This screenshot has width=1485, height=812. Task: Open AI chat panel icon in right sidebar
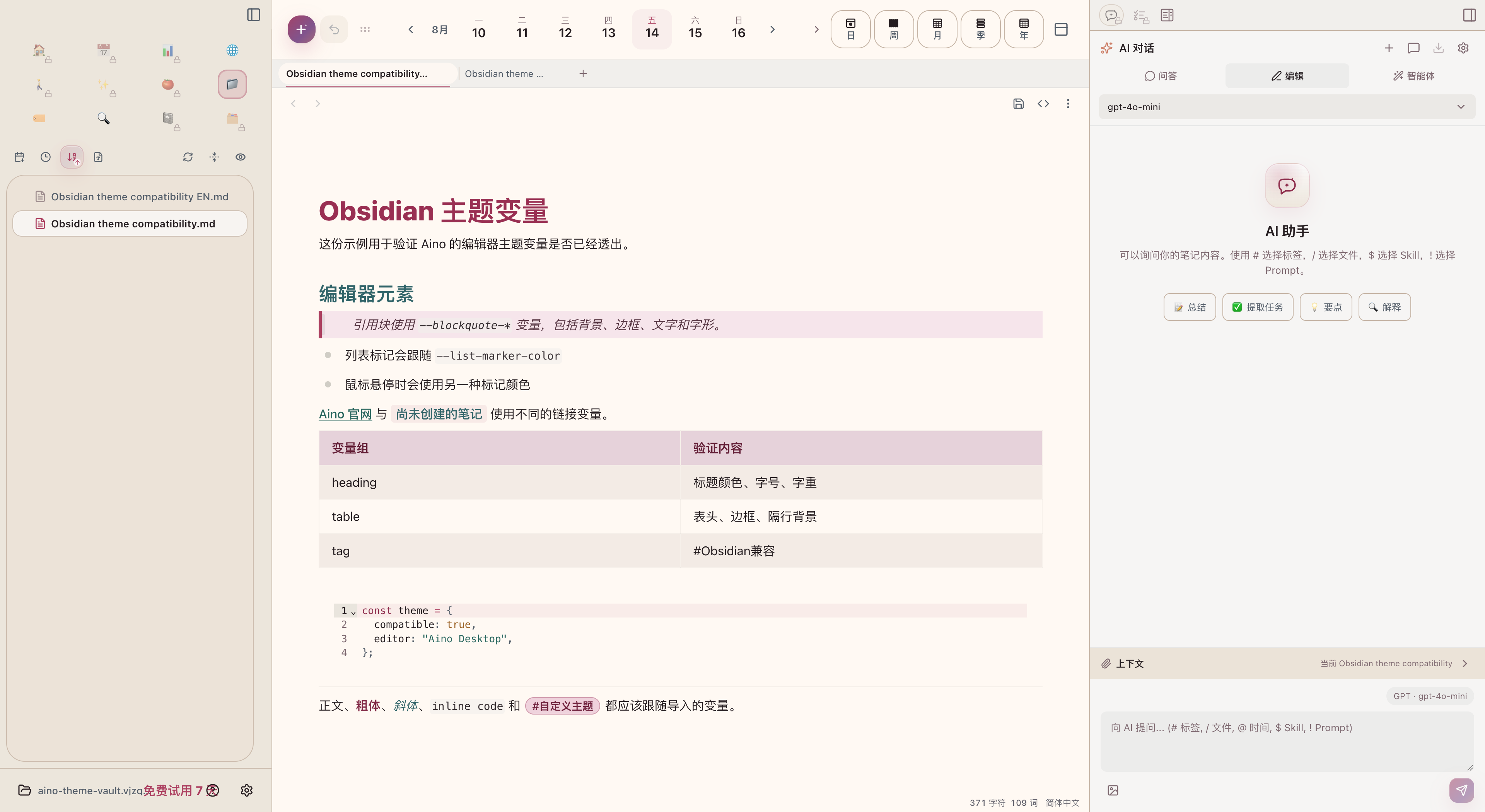1111,15
